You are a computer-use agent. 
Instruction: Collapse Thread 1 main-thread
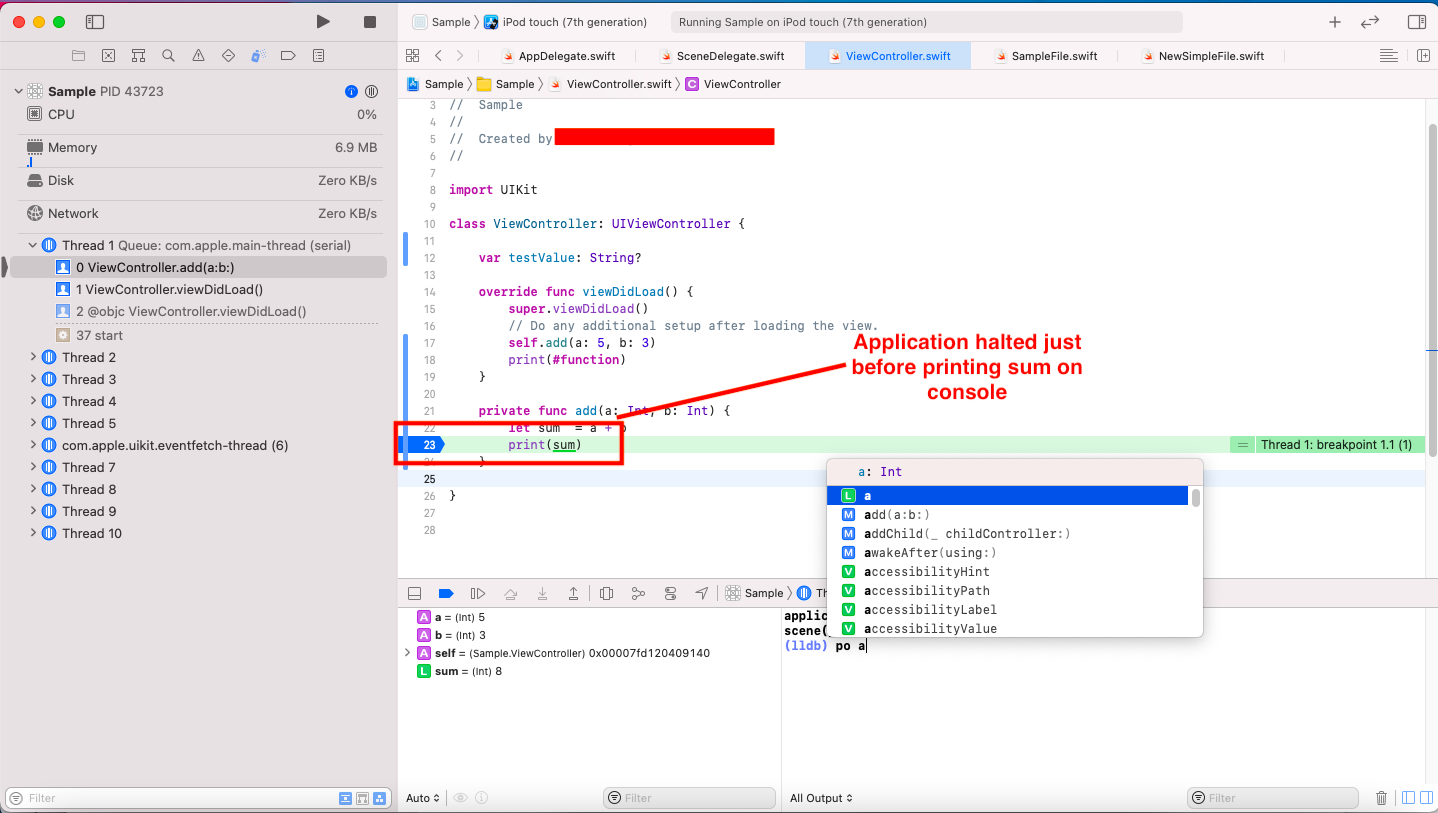[33, 245]
